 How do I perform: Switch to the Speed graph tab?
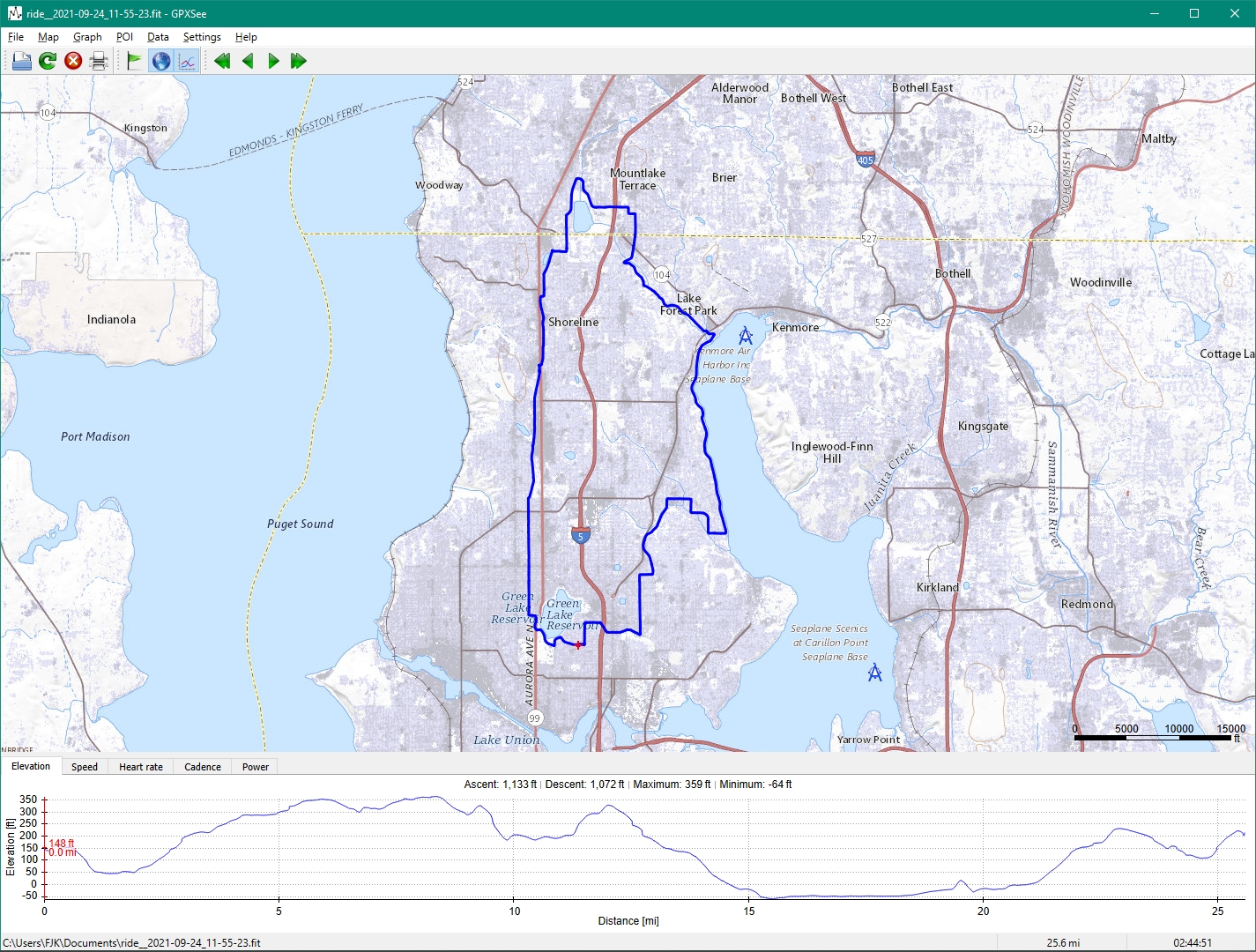click(x=85, y=767)
